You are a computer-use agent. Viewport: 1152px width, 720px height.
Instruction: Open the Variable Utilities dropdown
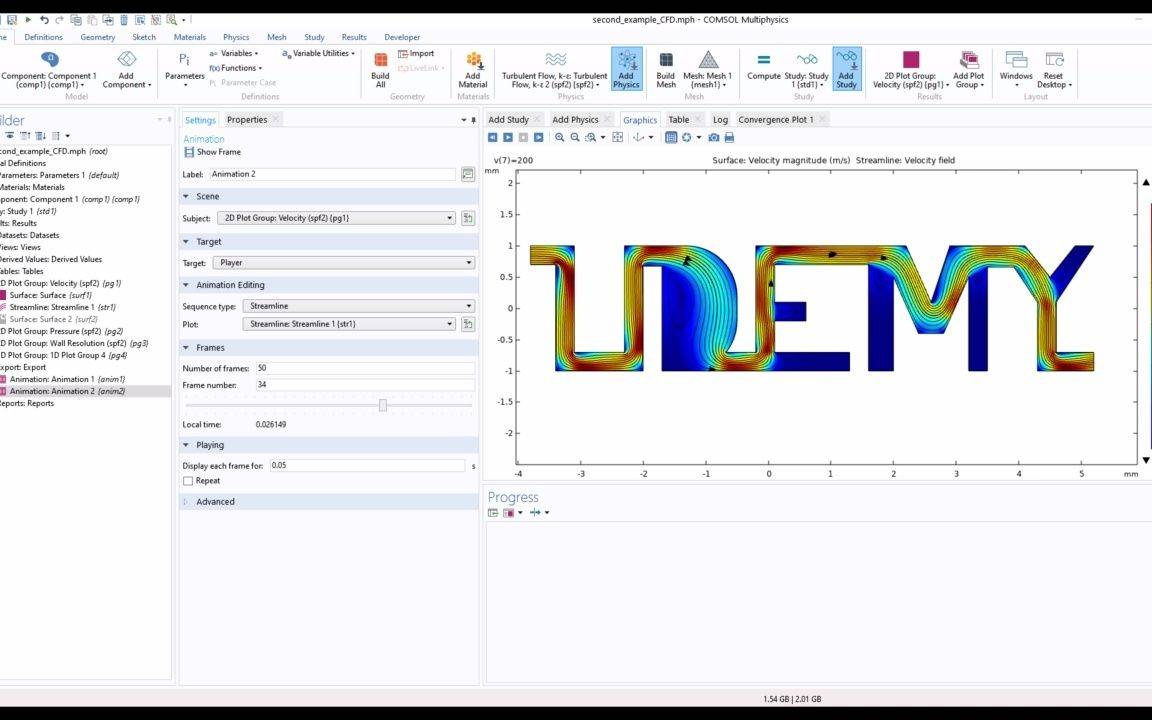coord(318,54)
